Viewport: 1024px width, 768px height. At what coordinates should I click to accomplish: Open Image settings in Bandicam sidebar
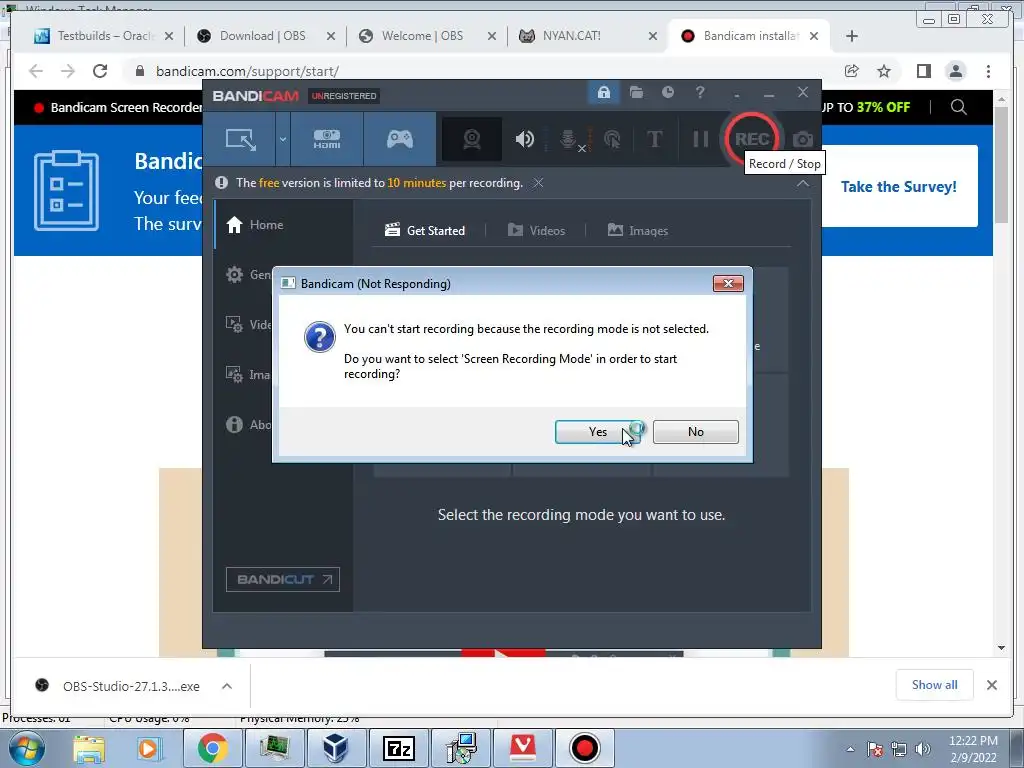click(x=248, y=374)
